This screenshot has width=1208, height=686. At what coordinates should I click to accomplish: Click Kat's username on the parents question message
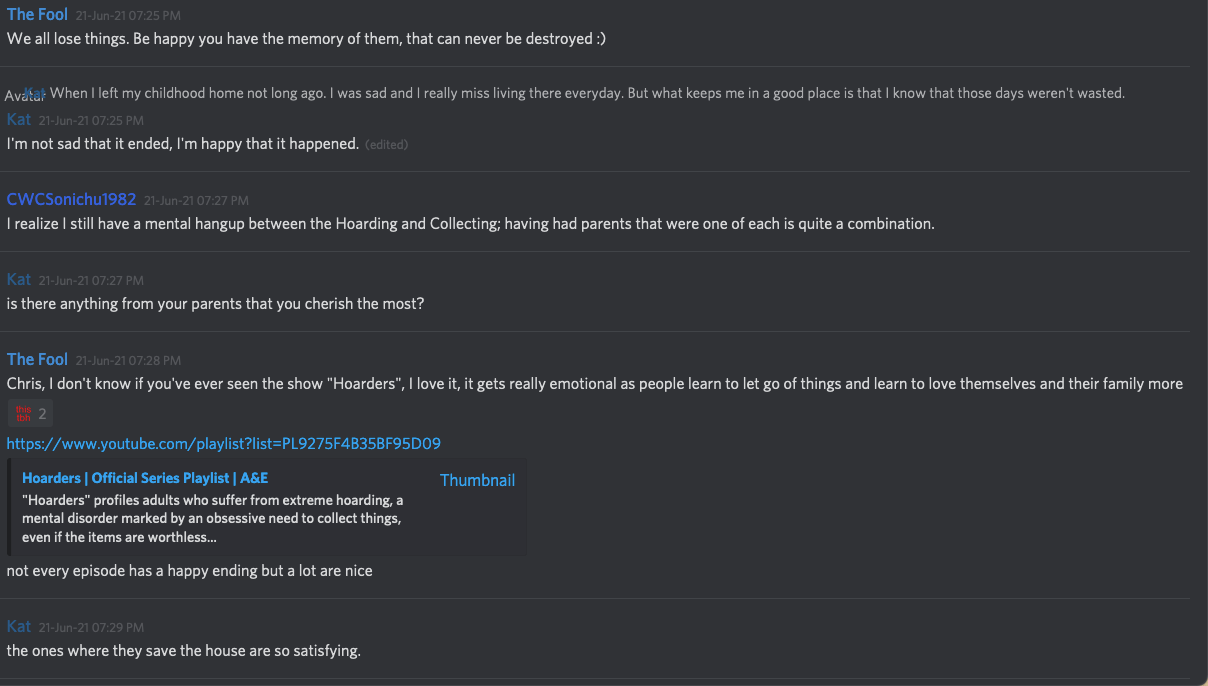[19, 279]
